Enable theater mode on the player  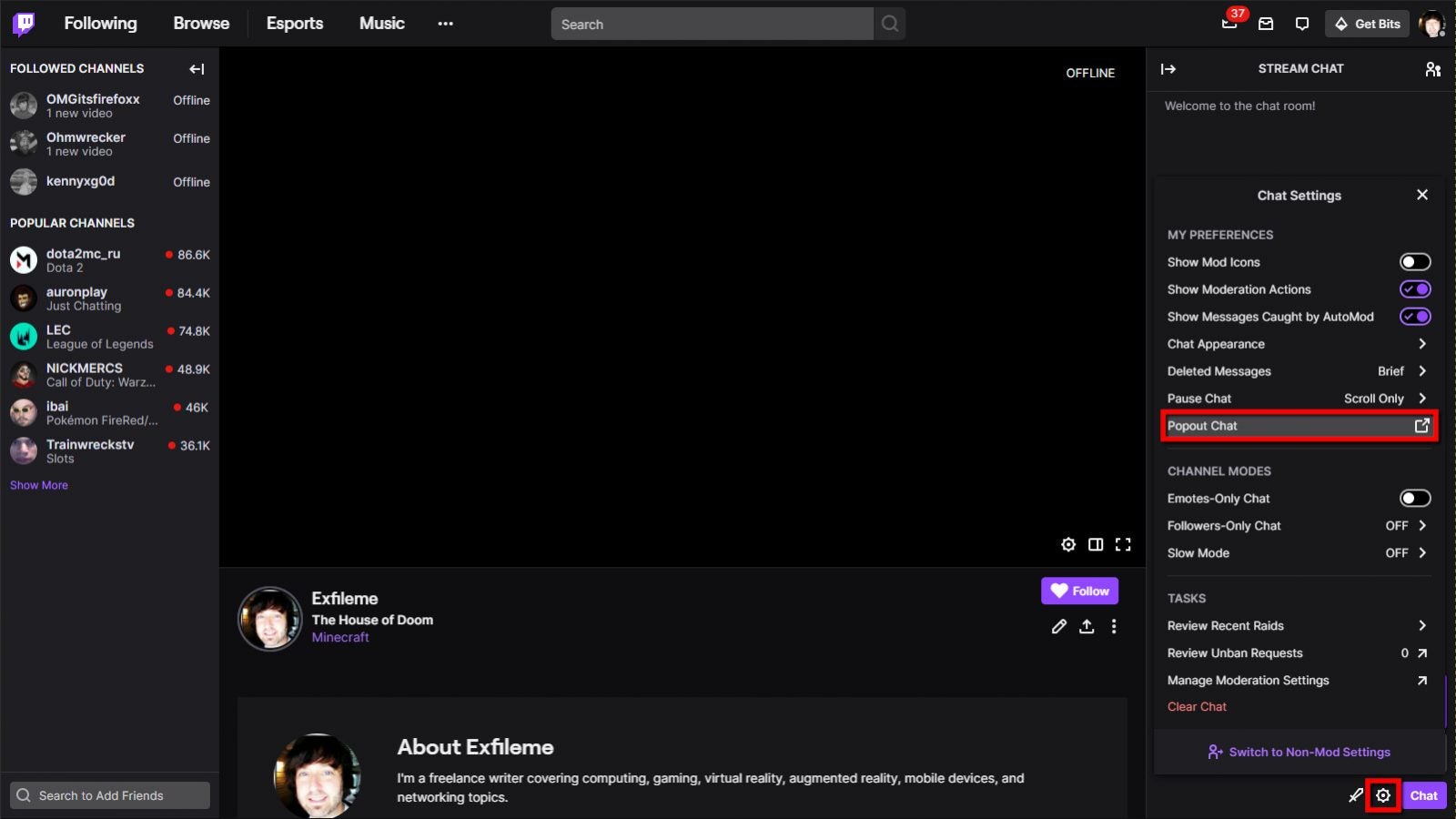(x=1096, y=543)
